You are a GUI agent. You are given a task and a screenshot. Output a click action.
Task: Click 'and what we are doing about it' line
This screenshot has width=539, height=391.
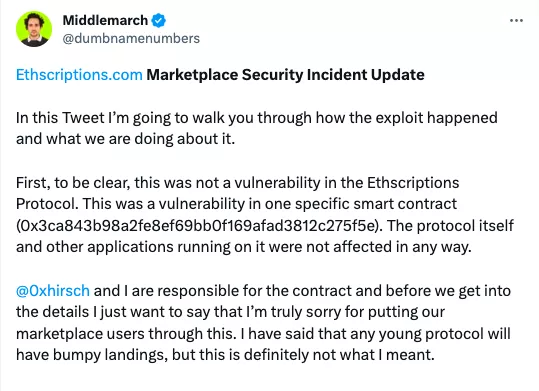coord(125,139)
